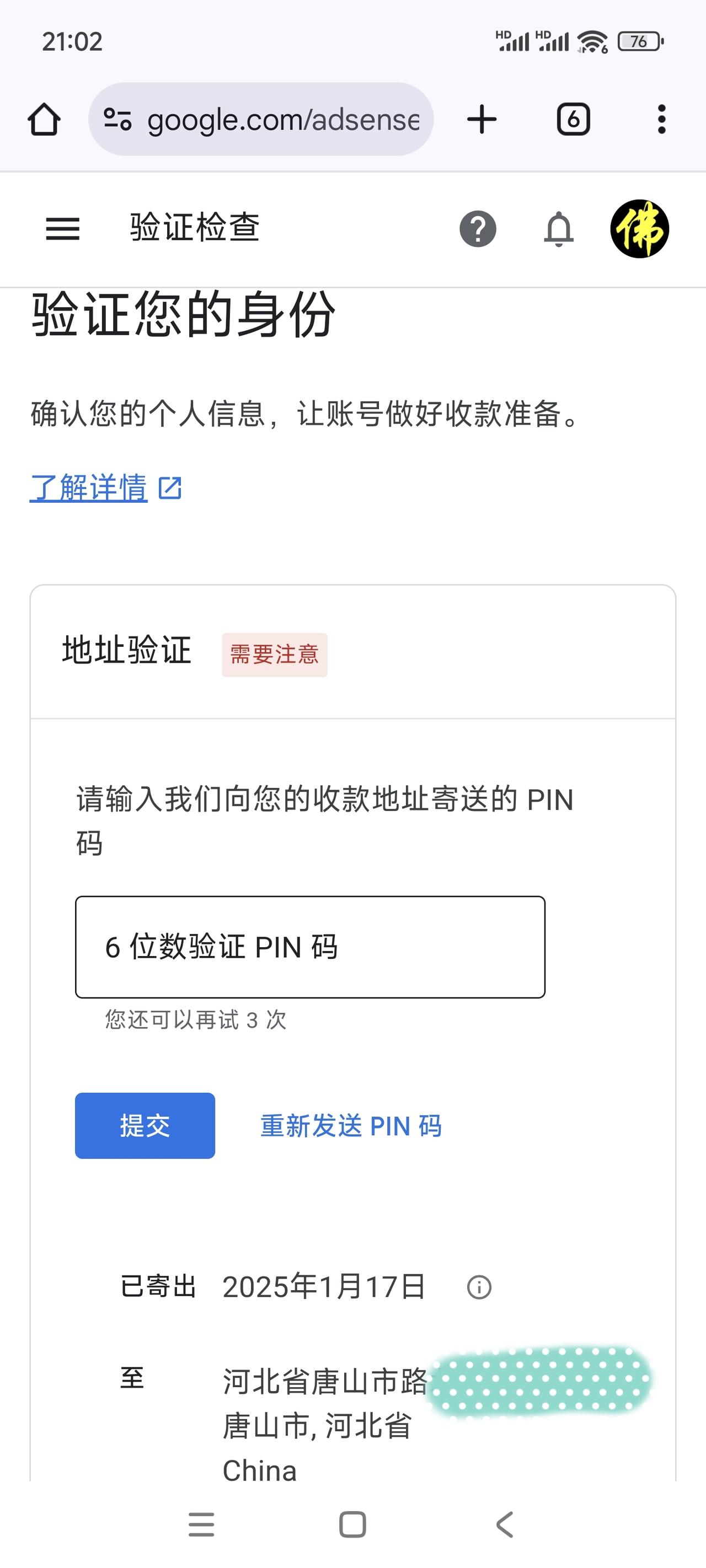Screen dimensions: 706x1568
Task: Click the info icon next to 2025年1月17日
Action: (x=479, y=1287)
